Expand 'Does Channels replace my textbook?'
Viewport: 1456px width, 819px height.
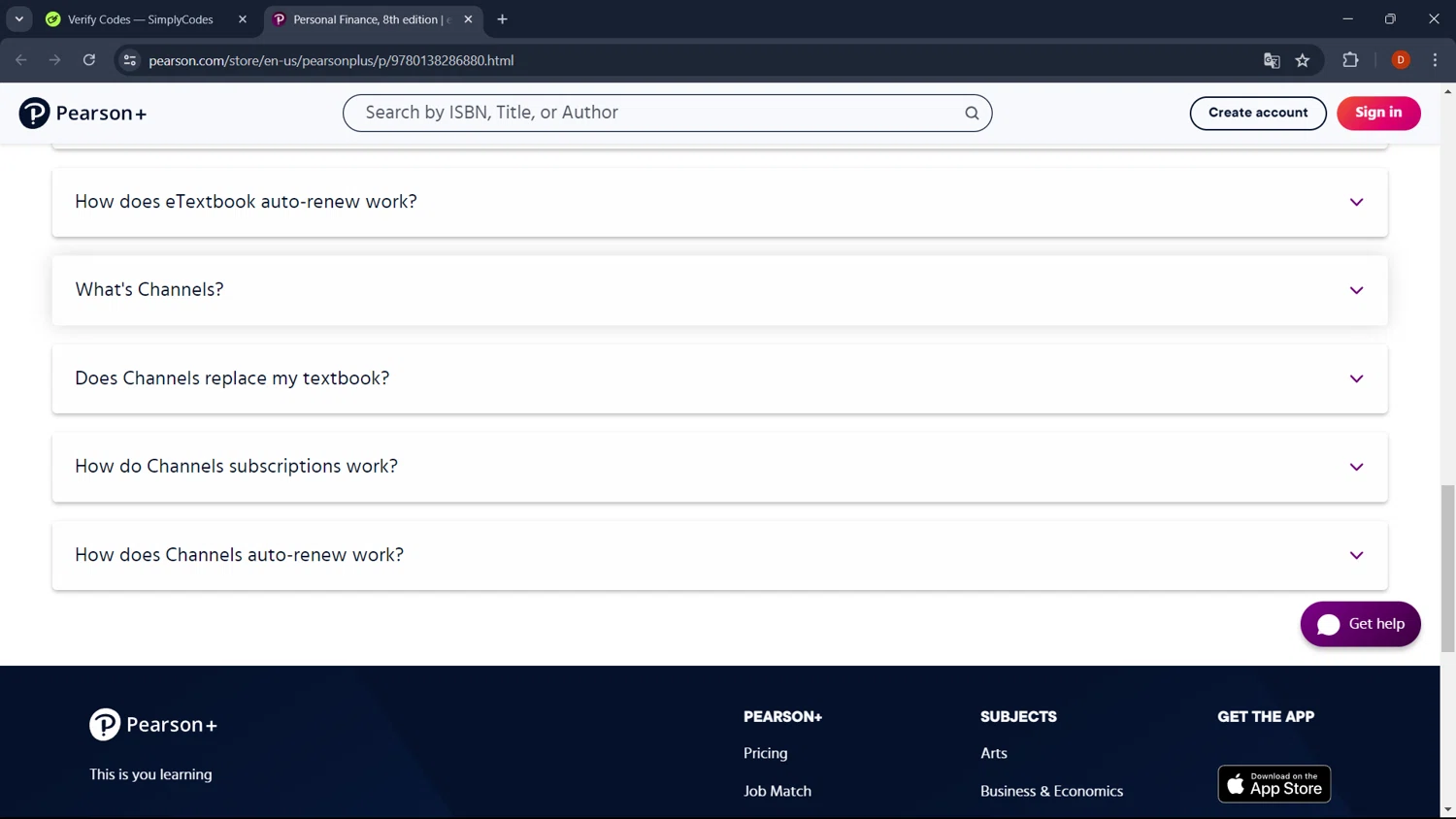point(720,378)
